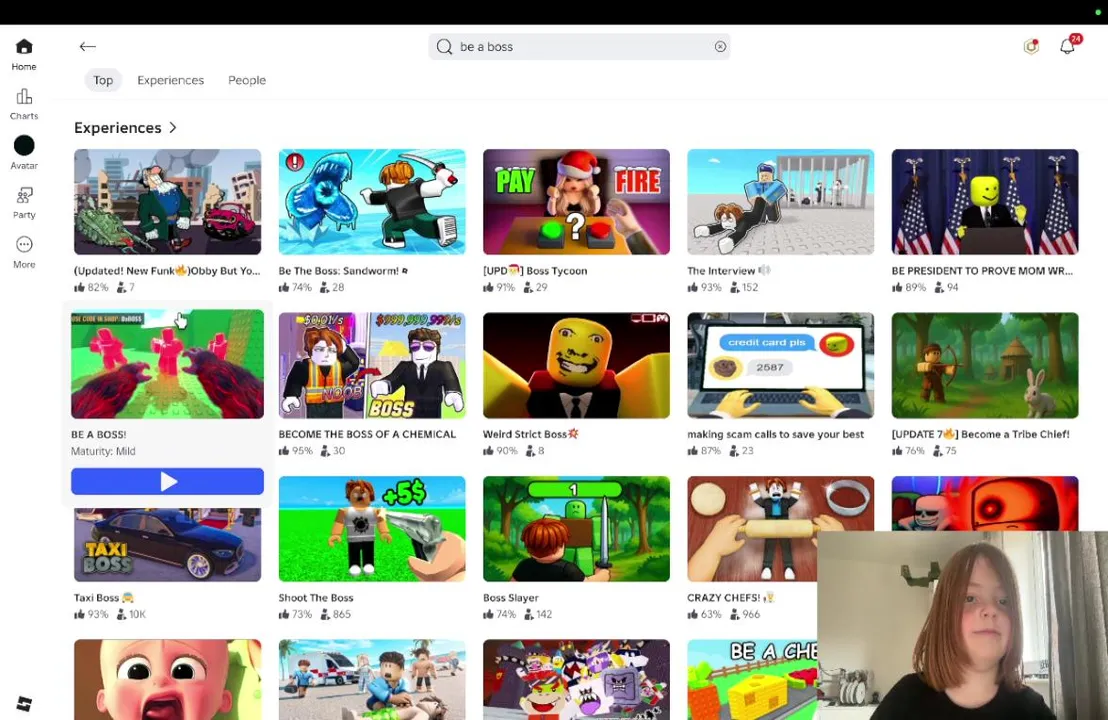1108x720 pixels.
Task: Open the Weird Strict Boss thumbnail
Action: 576,365
